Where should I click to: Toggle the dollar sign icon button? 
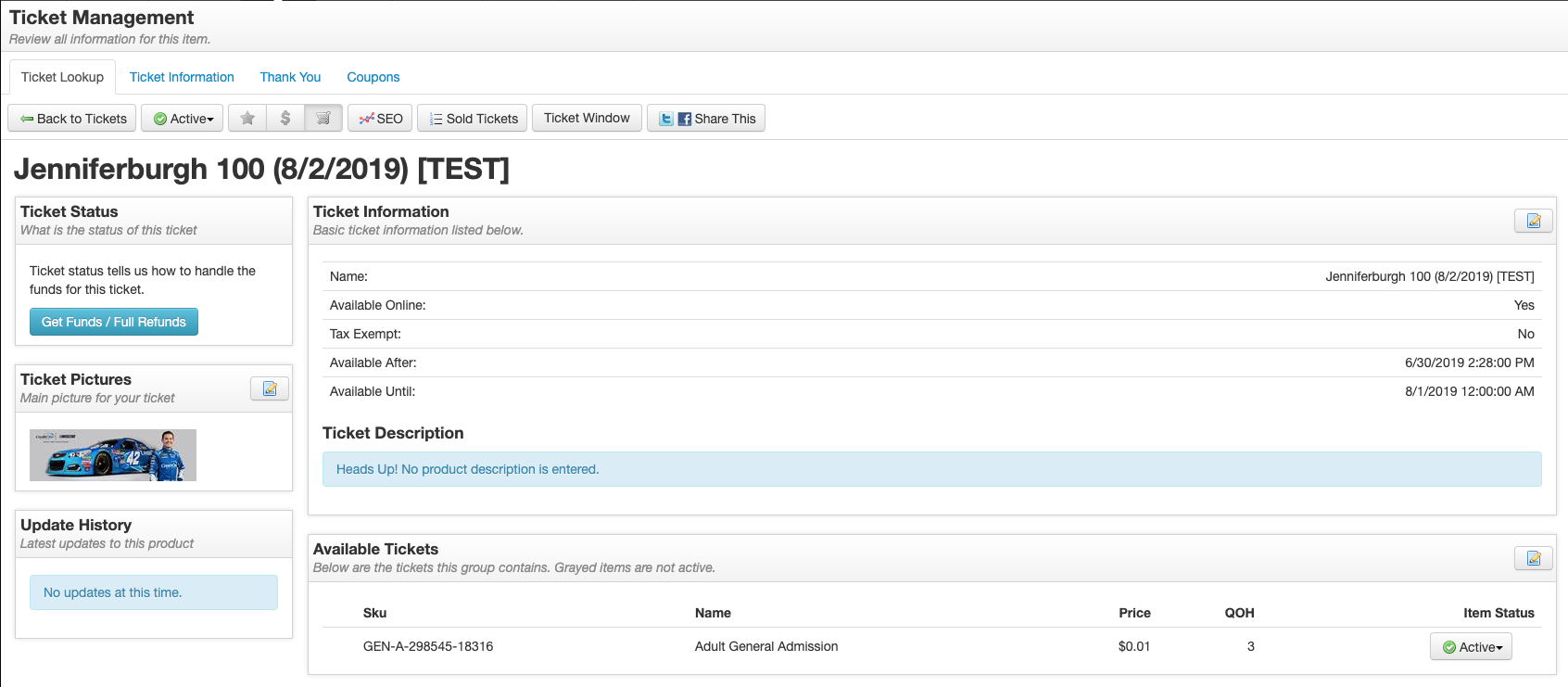285,119
